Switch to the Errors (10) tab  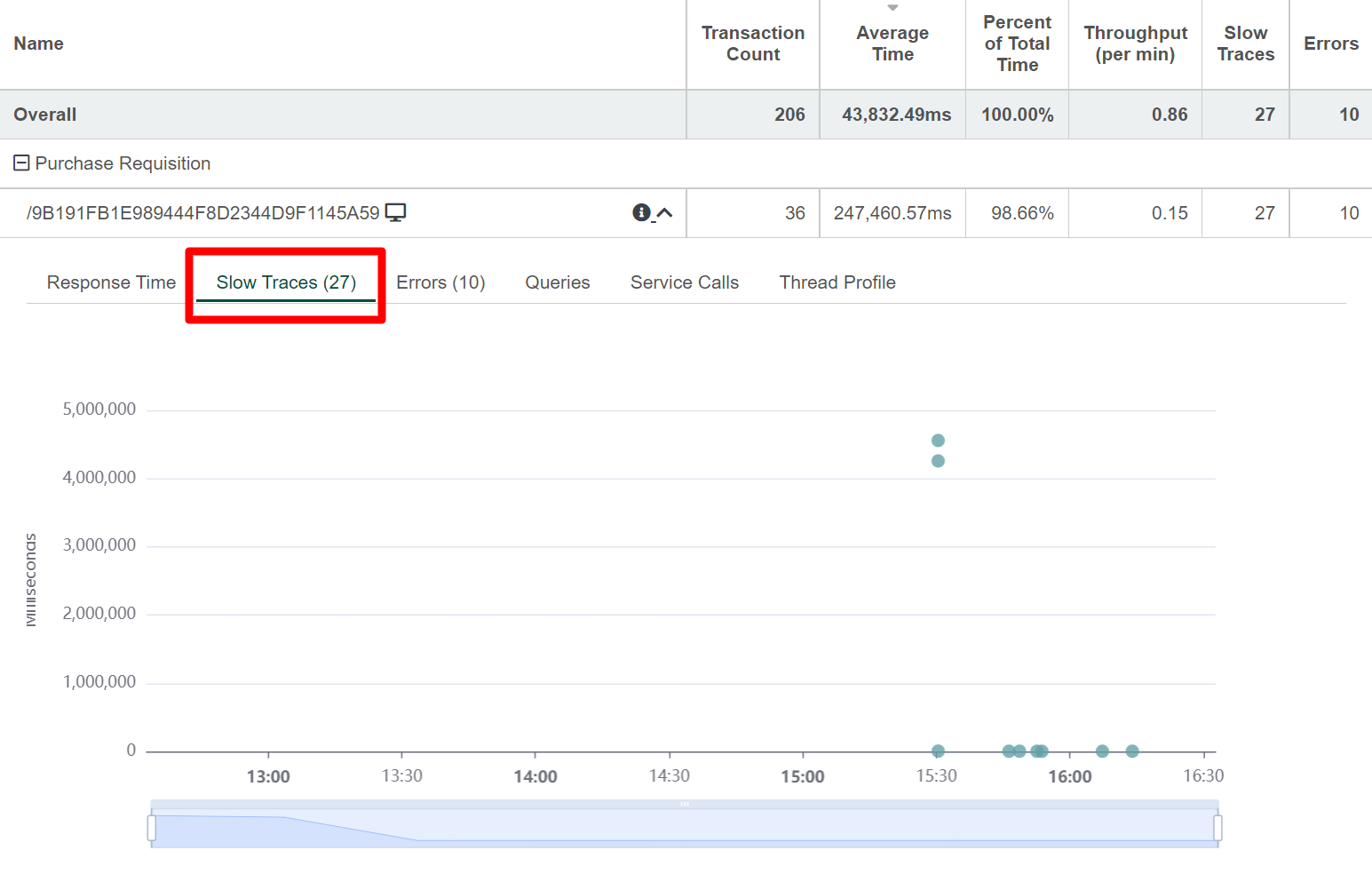click(x=440, y=282)
